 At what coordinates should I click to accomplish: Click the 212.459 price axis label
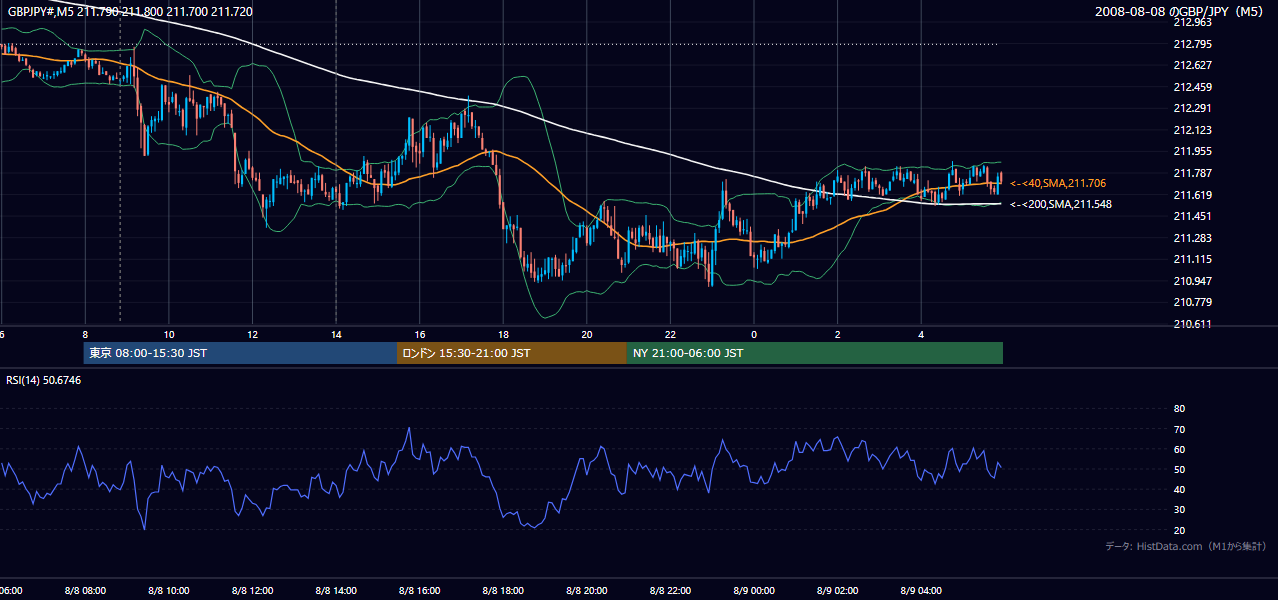pos(1192,87)
